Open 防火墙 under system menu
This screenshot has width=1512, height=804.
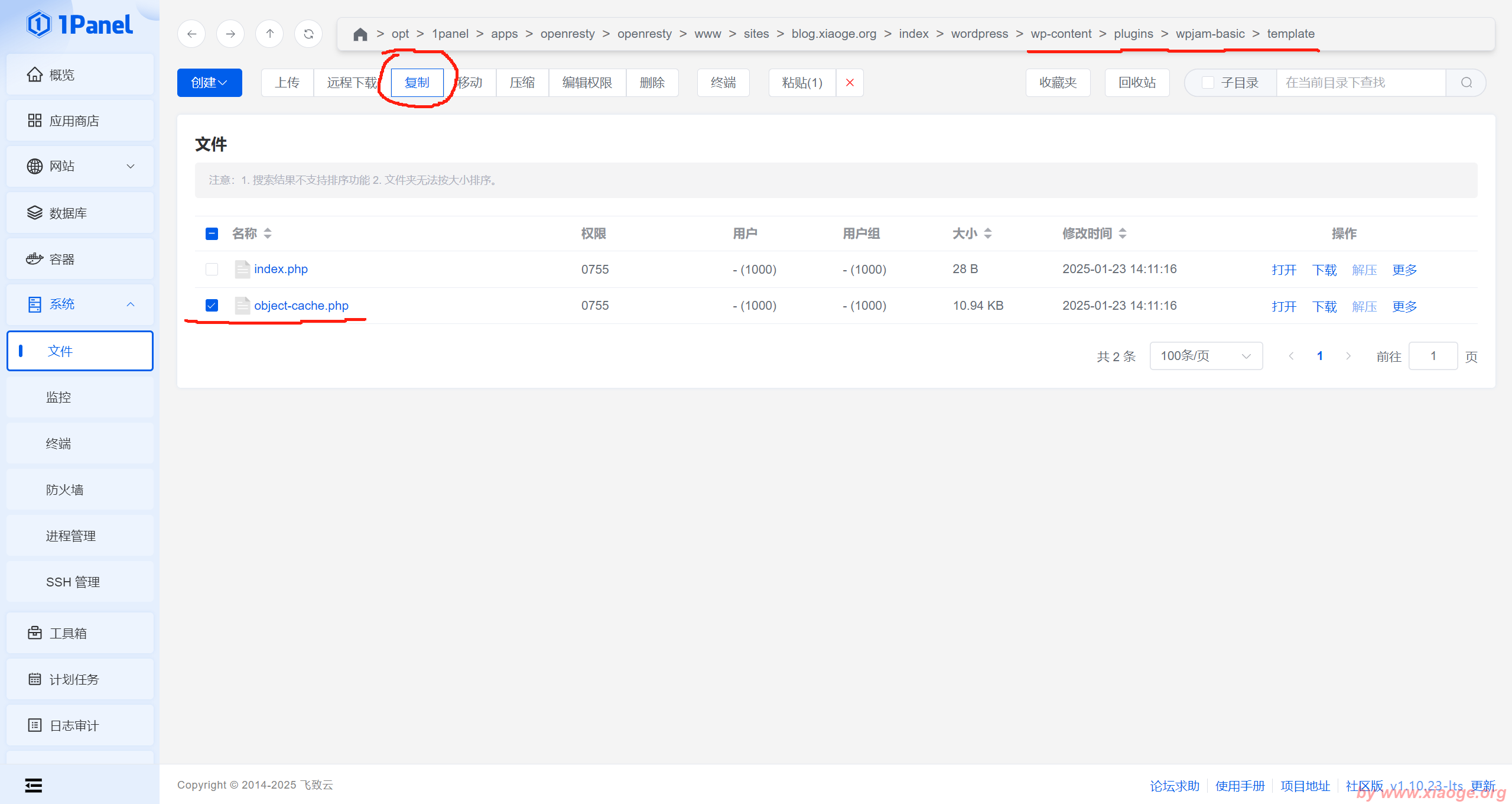pyautogui.click(x=65, y=489)
